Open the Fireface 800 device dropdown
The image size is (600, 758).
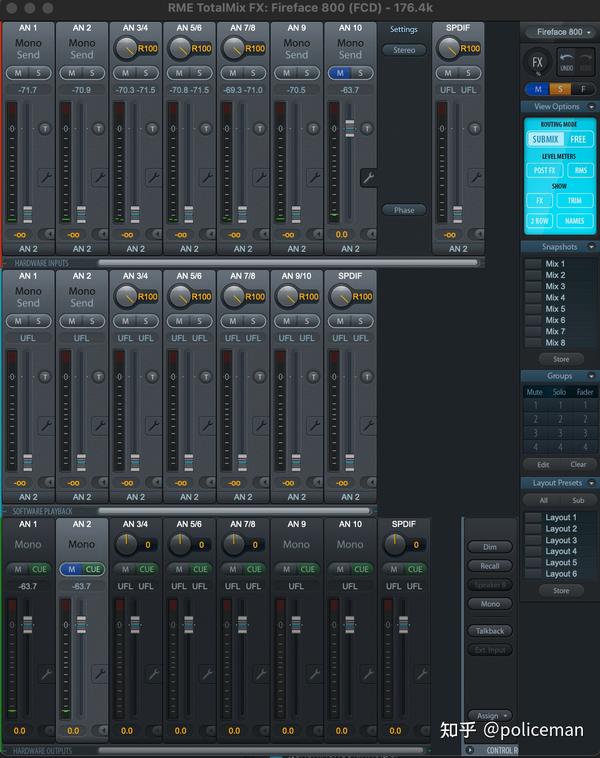point(559,32)
